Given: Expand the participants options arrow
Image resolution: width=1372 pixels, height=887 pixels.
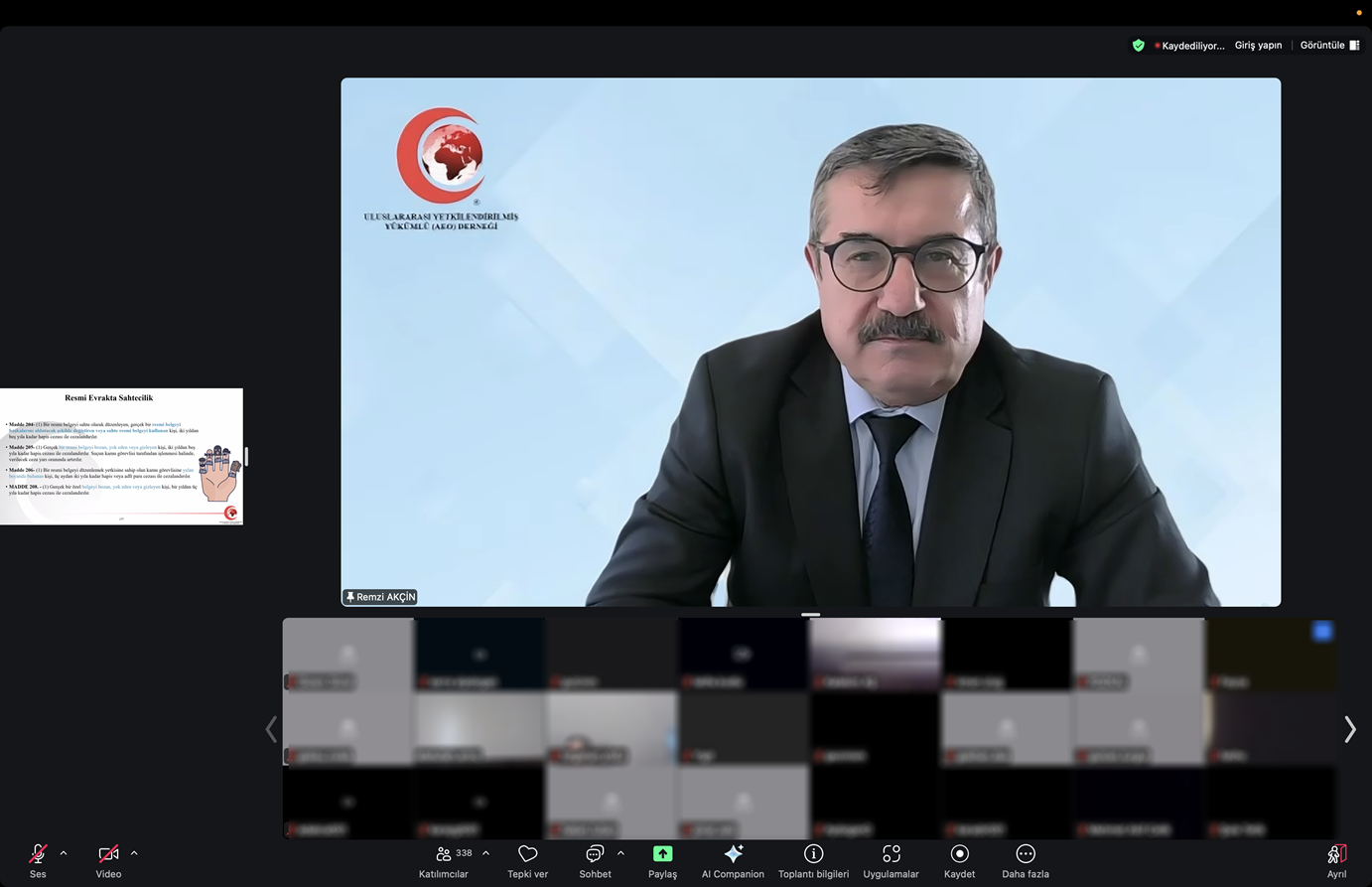Looking at the screenshot, I should click(485, 853).
